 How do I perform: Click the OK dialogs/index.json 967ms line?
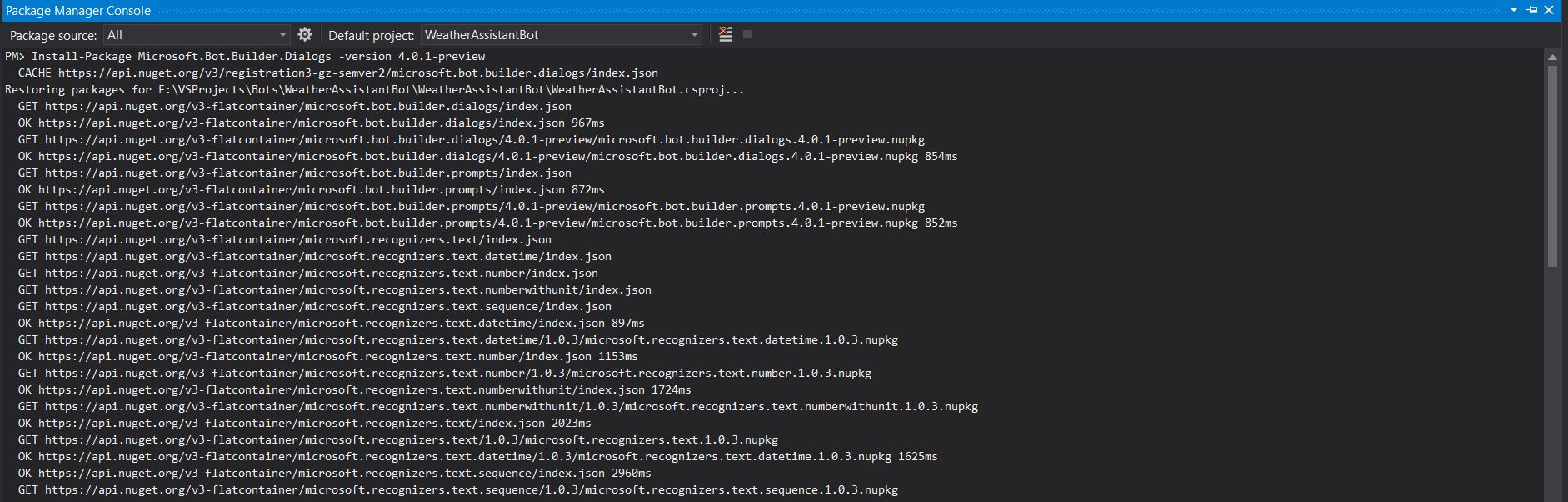point(312,123)
